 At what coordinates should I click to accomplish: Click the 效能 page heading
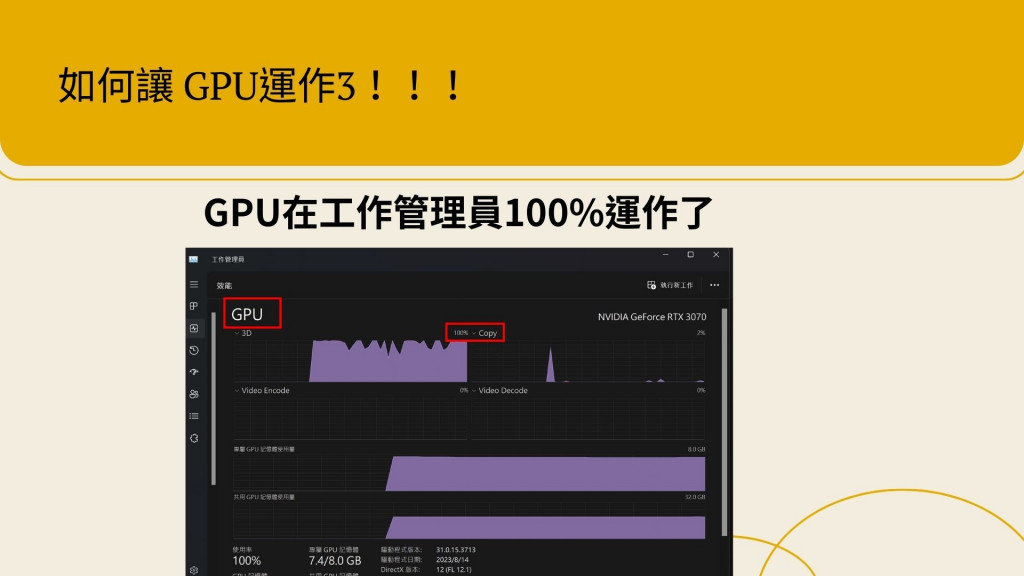(x=224, y=285)
